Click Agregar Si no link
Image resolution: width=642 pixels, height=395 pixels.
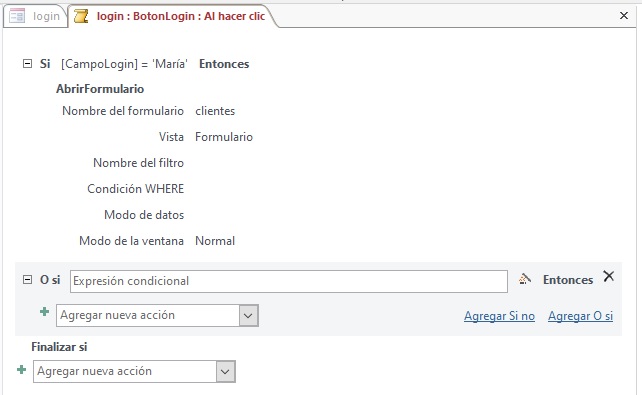click(499, 316)
